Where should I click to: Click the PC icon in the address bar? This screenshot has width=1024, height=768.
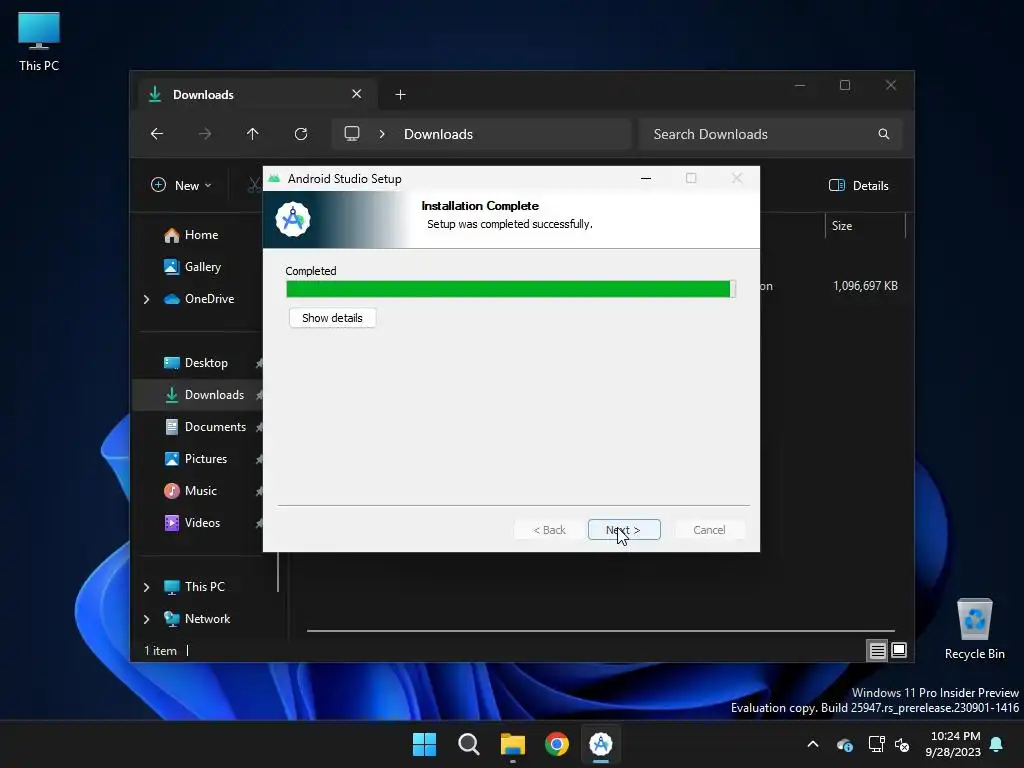(352, 134)
